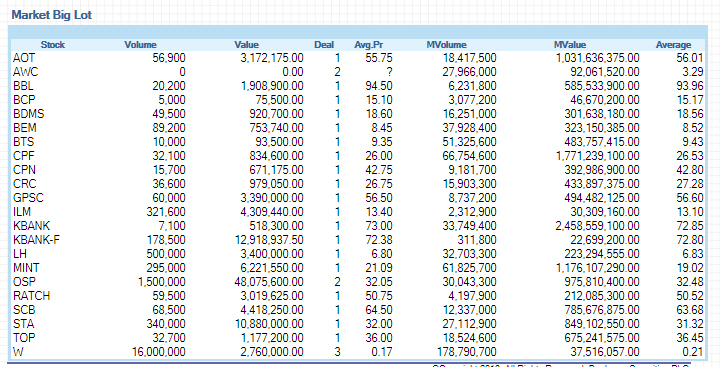Image resolution: width=720 pixels, height=367 pixels.
Task: Click the Value column header
Action: tap(247, 45)
